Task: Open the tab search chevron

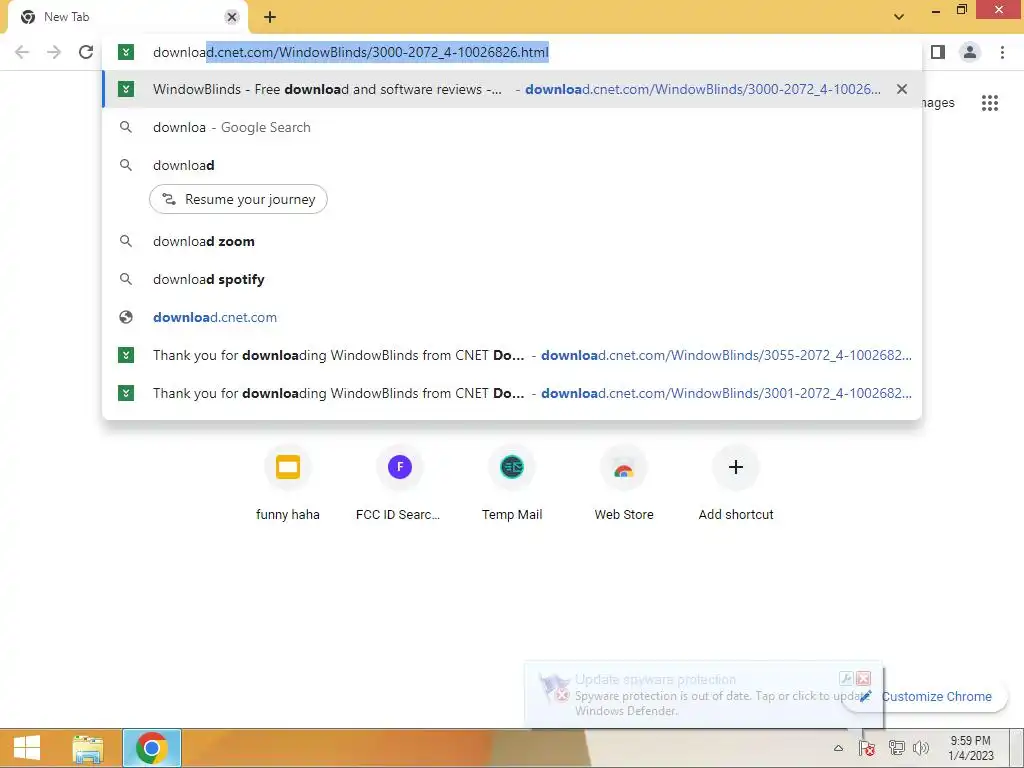Action: click(x=899, y=17)
